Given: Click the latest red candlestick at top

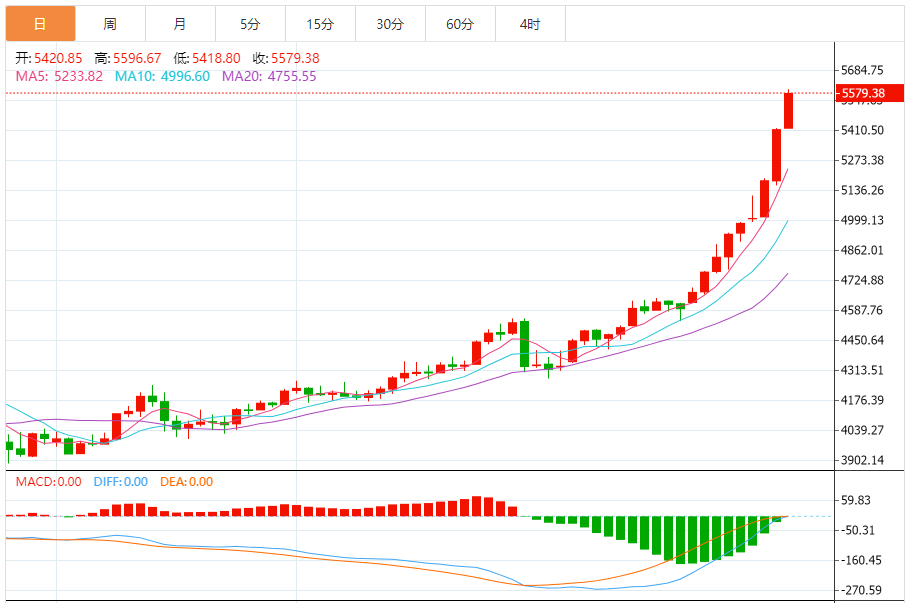Looking at the screenshot, I should [x=788, y=110].
